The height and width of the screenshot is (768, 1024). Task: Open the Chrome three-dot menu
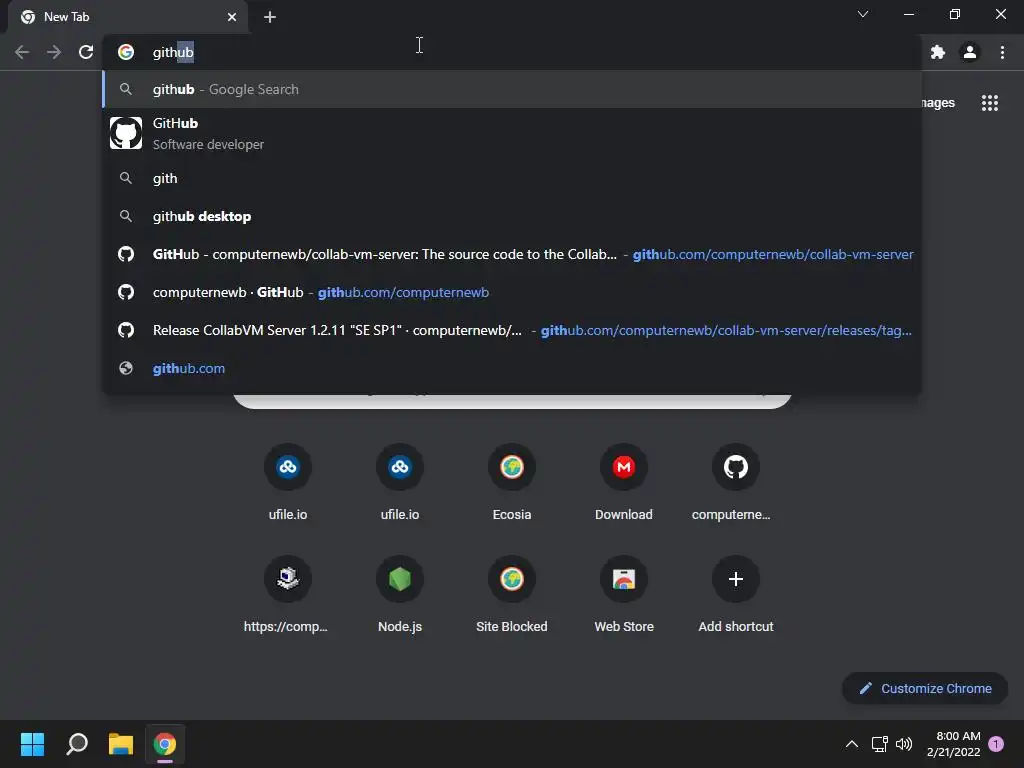tap(1002, 52)
